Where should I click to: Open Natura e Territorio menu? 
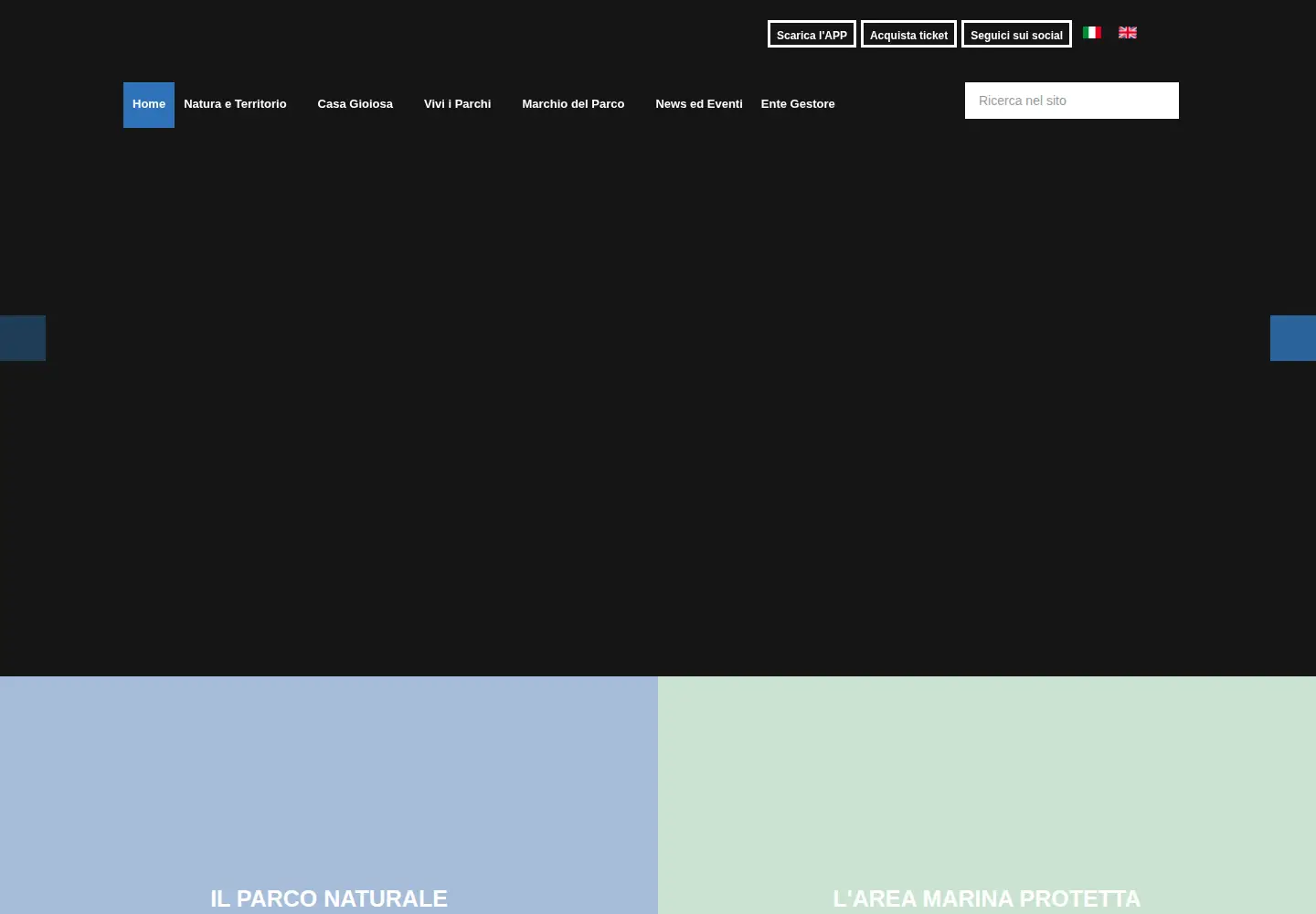pos(235,105)
